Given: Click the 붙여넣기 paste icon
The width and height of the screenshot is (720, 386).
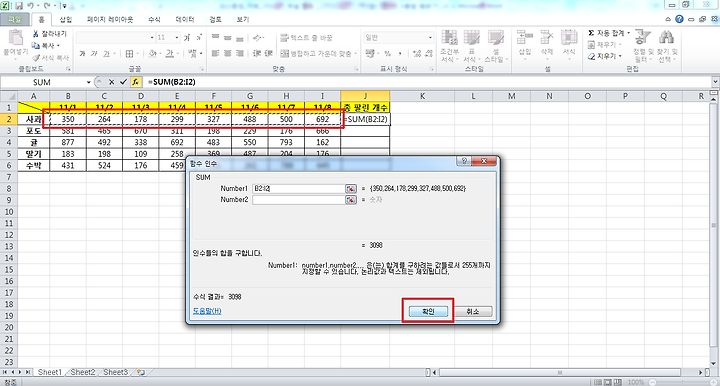Looking at the screenshot, I should coord(16,38).
